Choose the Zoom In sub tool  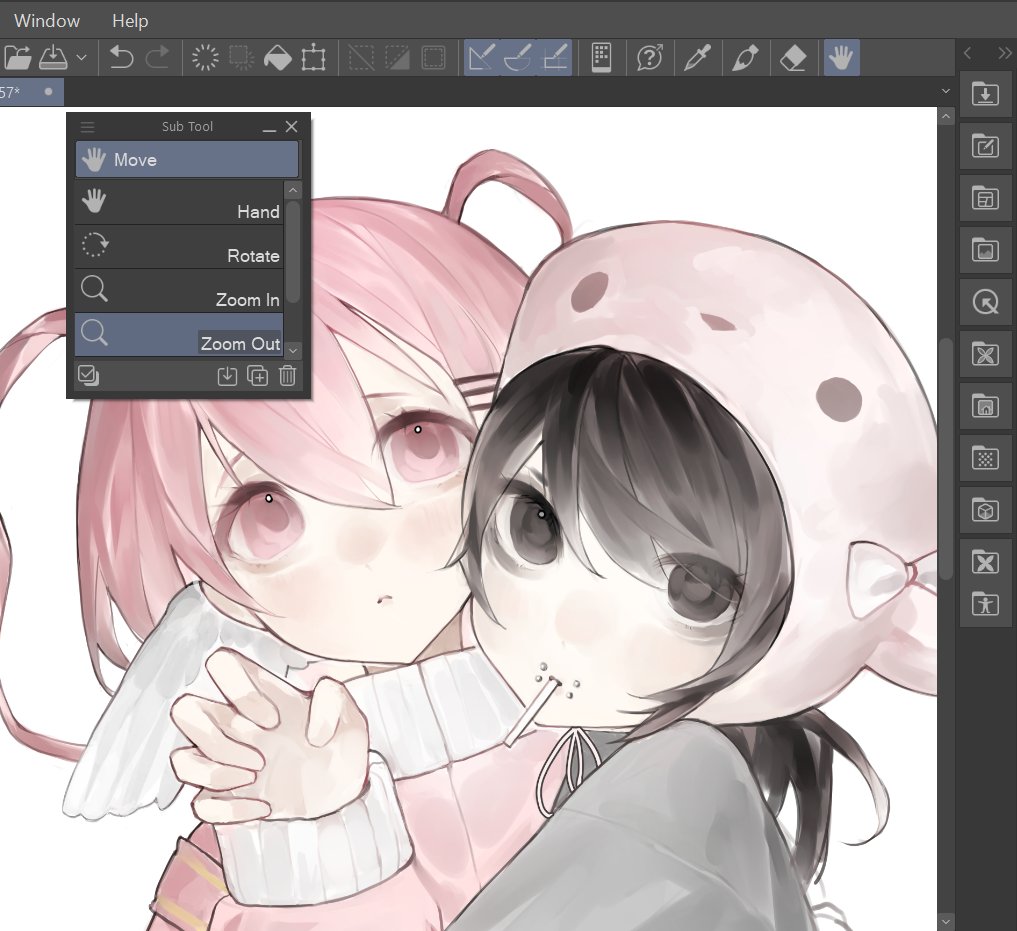(x=179, y=291)
